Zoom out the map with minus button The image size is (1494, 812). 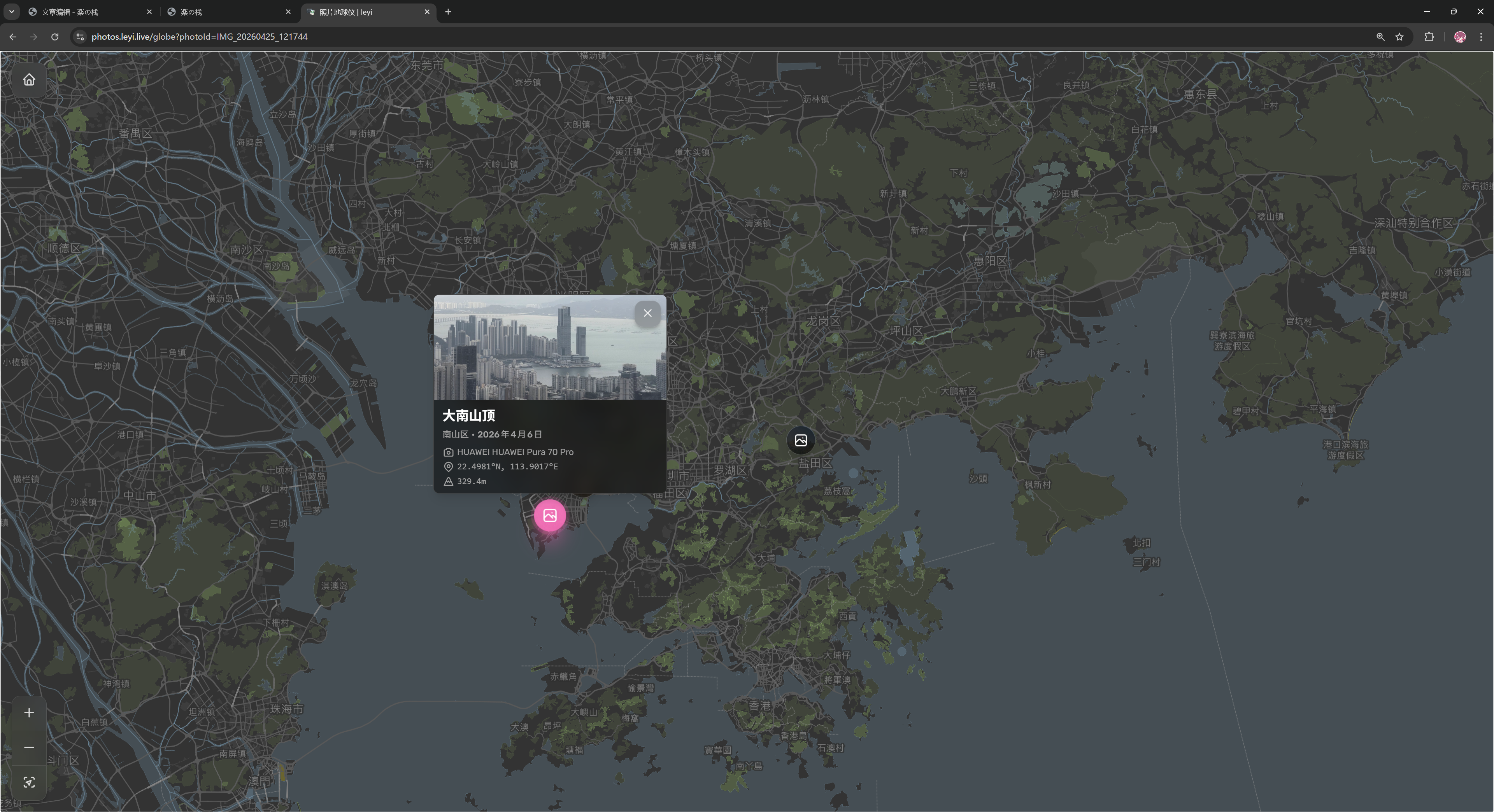29,747
